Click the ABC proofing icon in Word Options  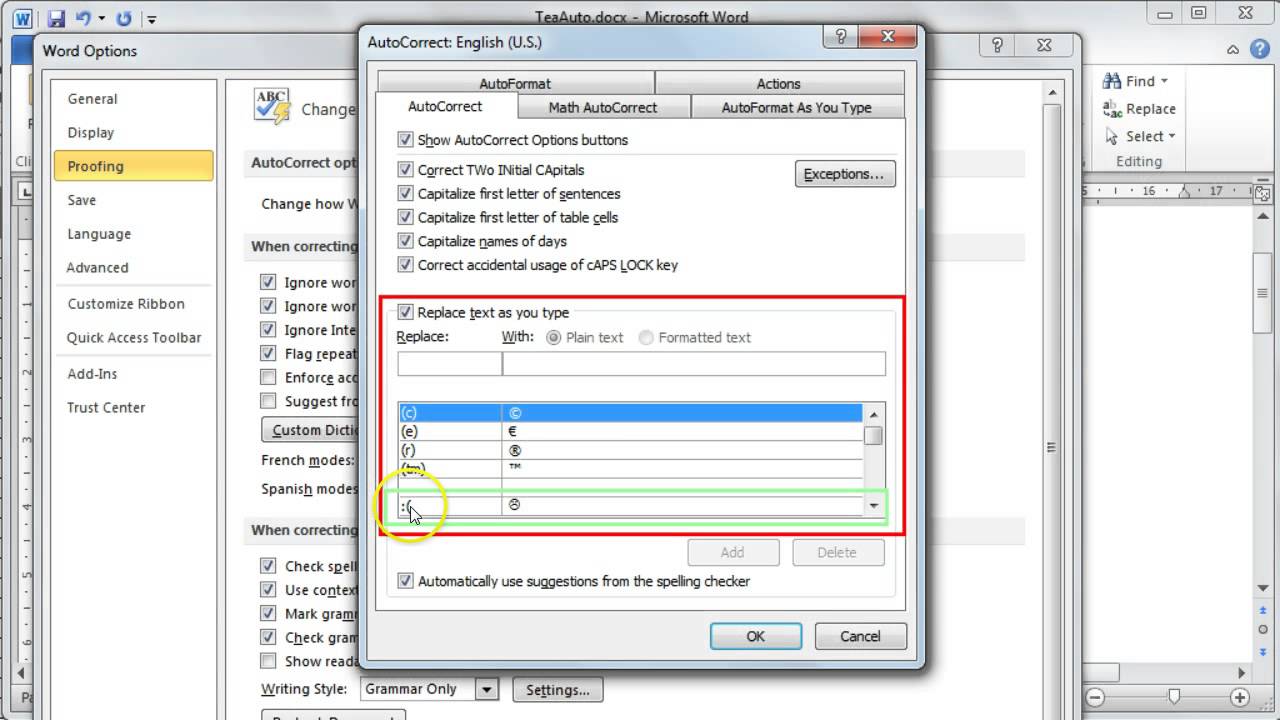[272, 106]
